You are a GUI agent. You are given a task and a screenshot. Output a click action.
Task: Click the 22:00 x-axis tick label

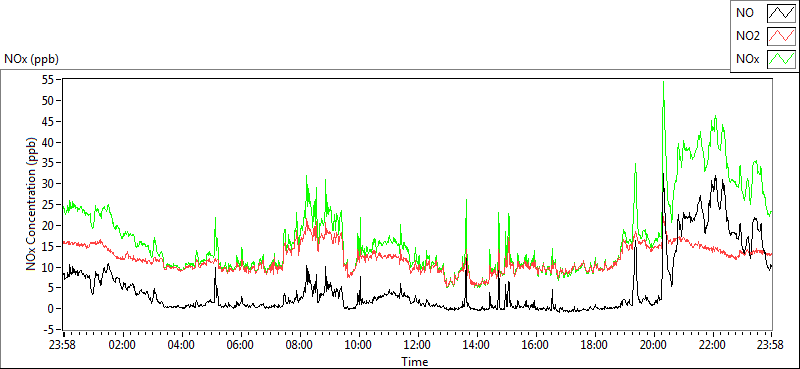(713, 345)
